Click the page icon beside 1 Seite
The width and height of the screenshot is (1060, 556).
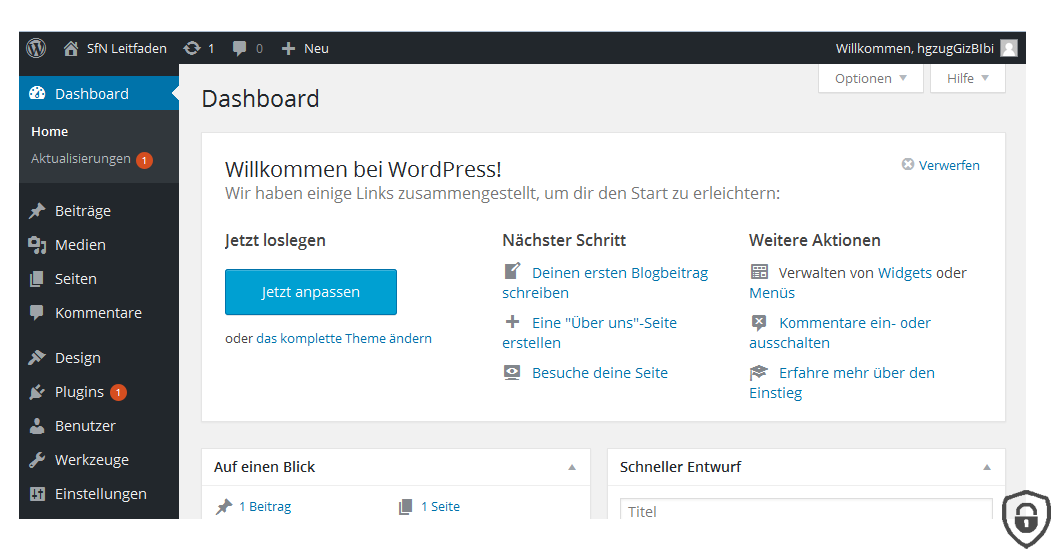pyautogui.click(x=406, y=507)
